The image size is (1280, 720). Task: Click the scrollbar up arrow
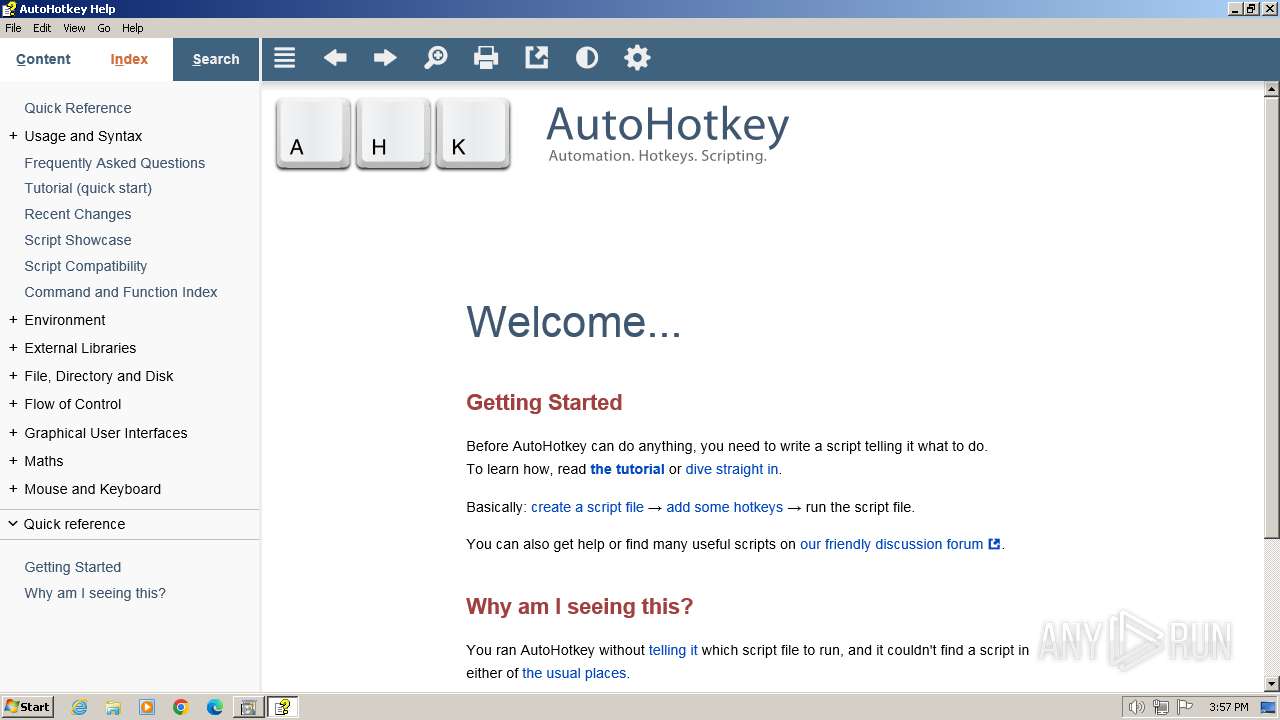pos(1272,89)
